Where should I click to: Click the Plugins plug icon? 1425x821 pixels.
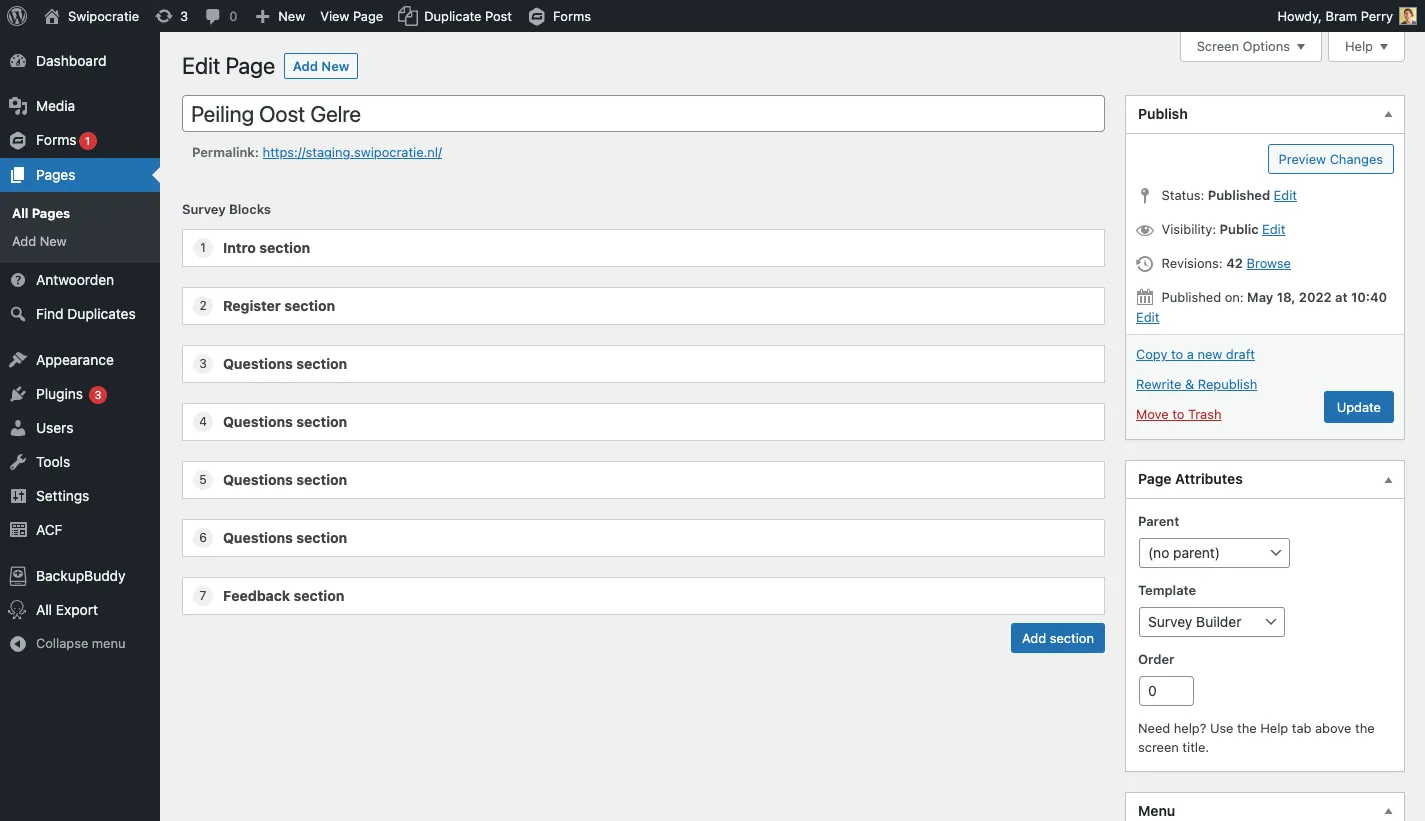17,394
